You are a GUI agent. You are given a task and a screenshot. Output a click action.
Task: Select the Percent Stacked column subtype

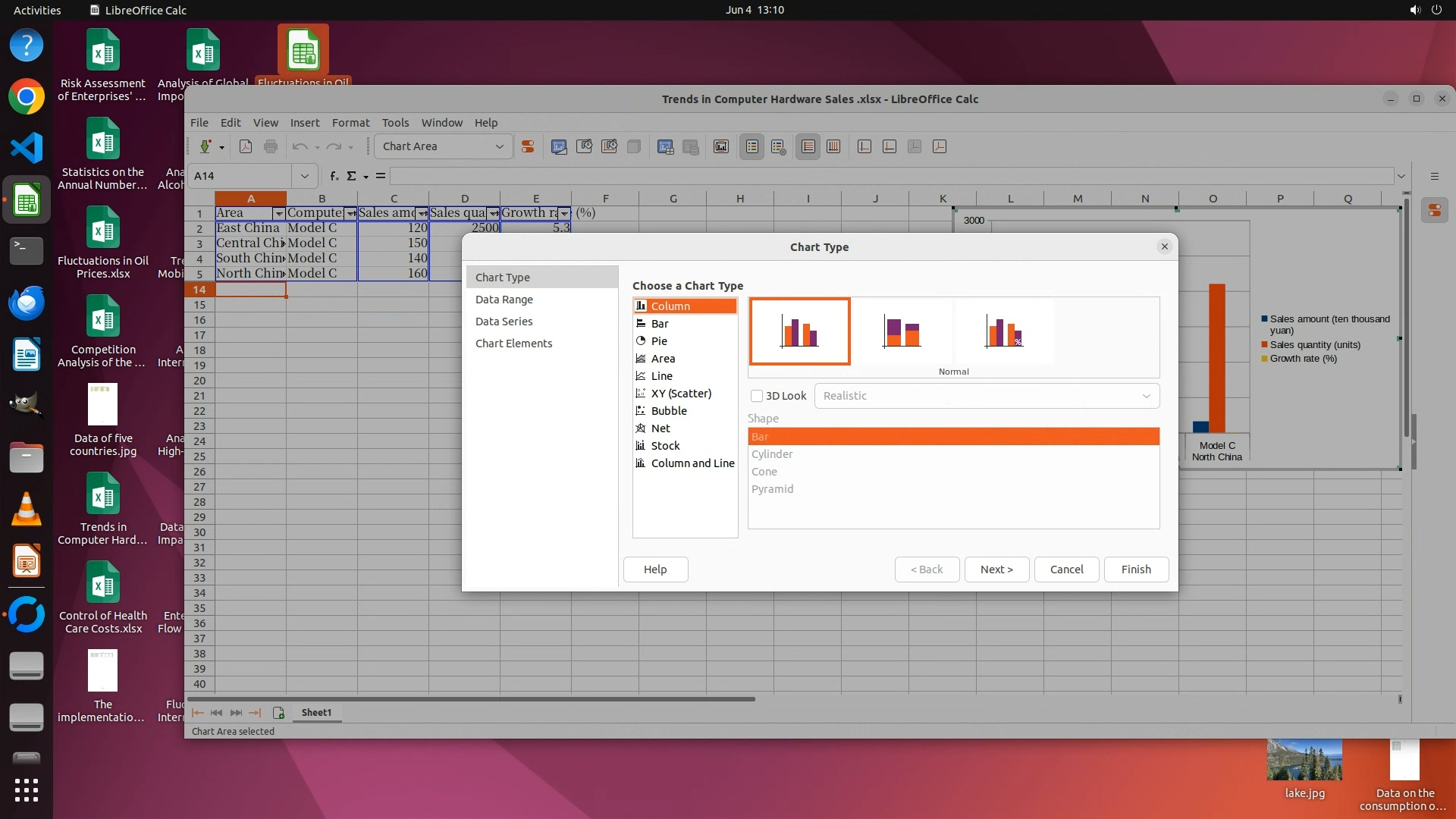pyautogui.click(x=1004, y=332)
